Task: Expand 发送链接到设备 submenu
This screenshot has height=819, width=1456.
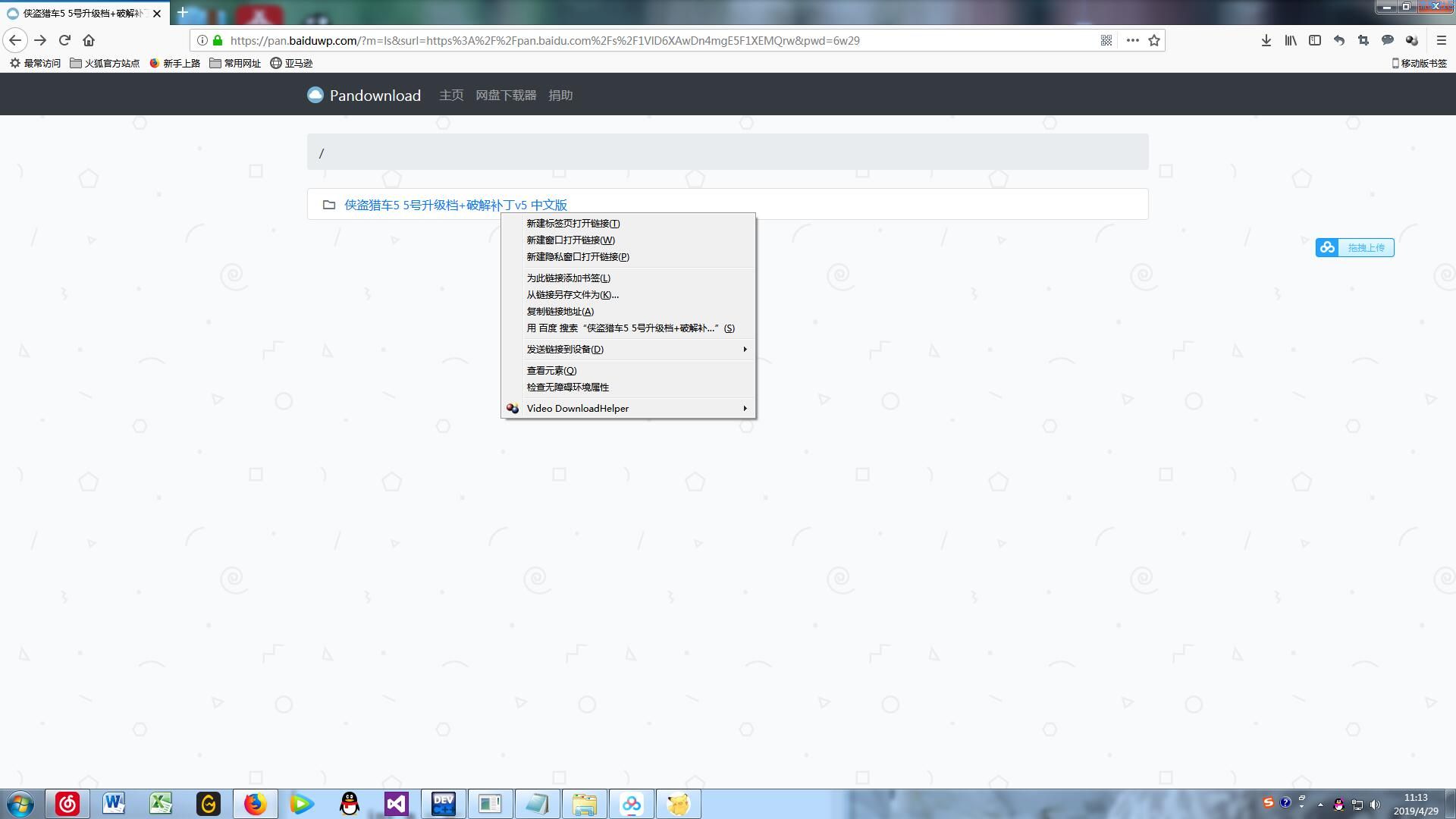Action: [x=628, y=349]
